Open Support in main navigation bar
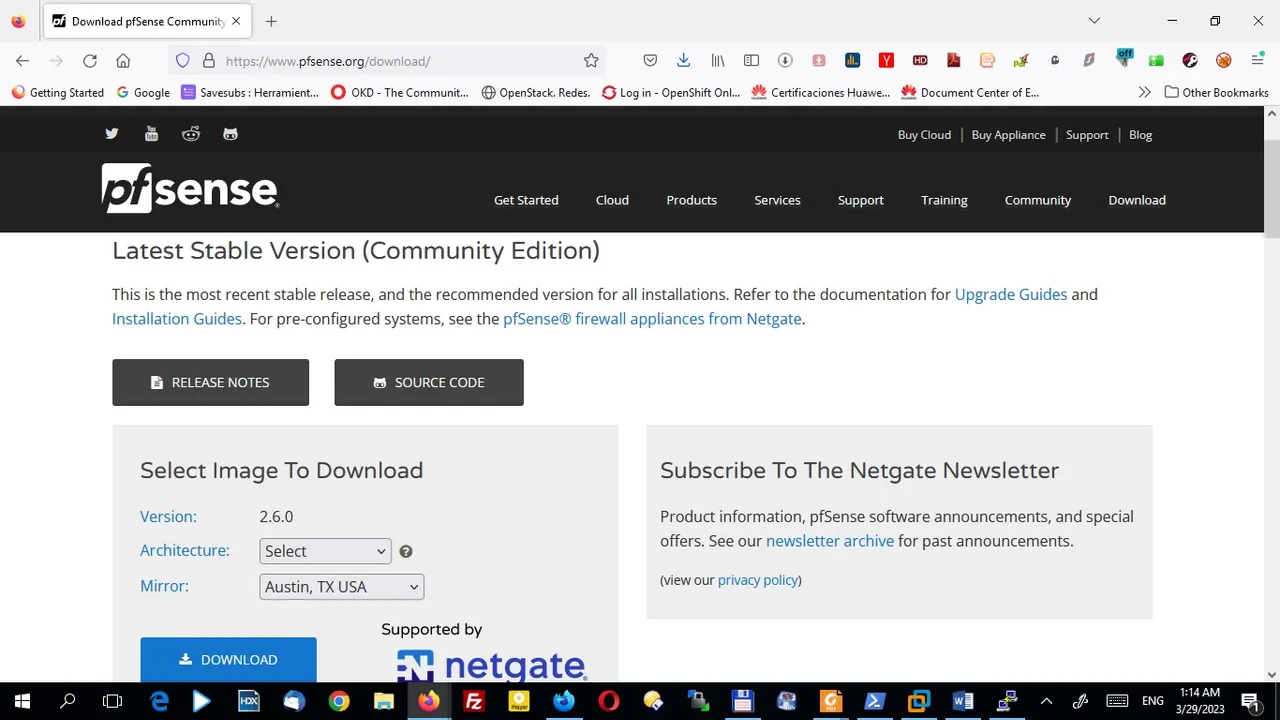 click(x=861, y=200)
